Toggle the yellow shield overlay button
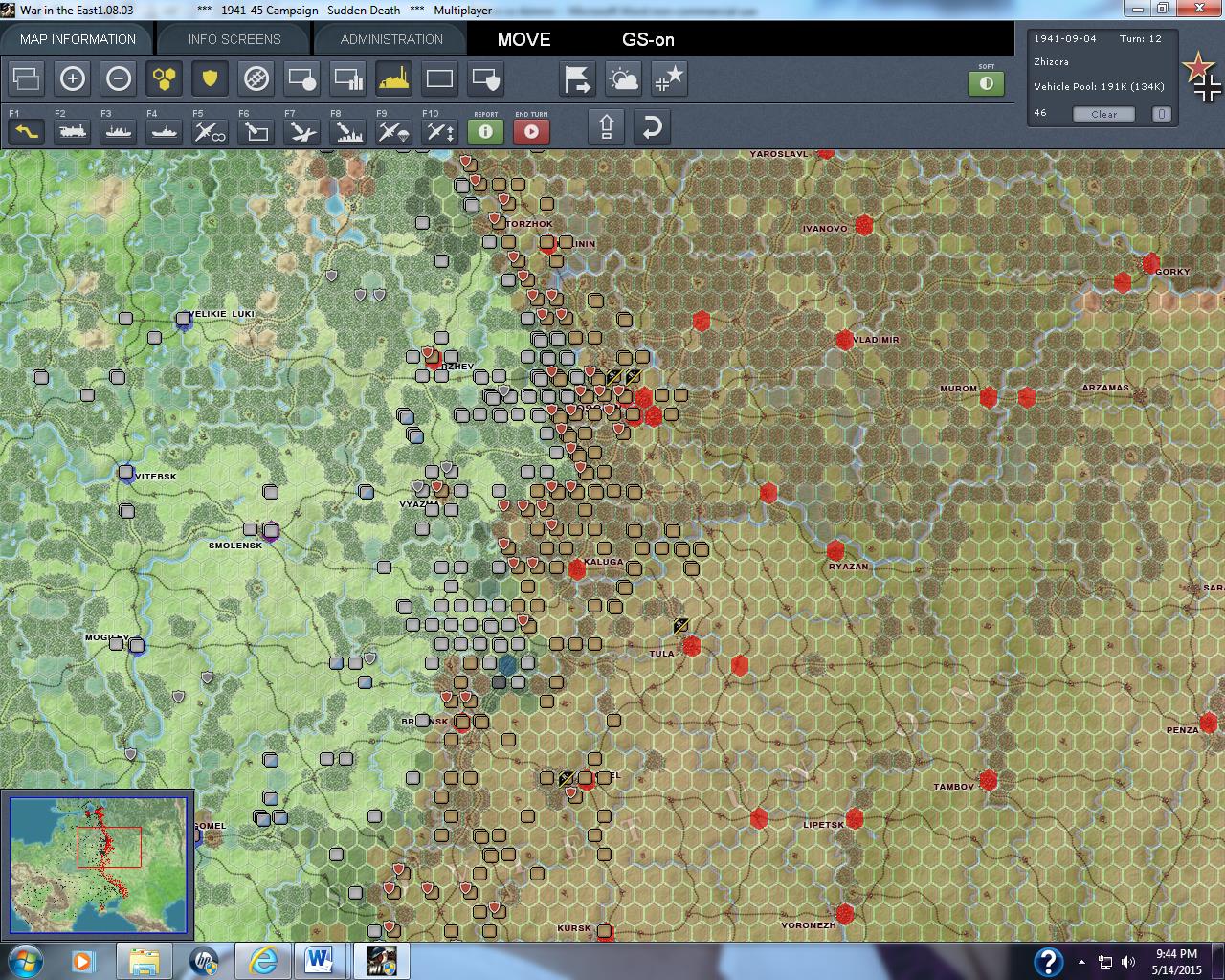Image resolution: width=1225 pixels, height=980 pixels. [211, 78]
